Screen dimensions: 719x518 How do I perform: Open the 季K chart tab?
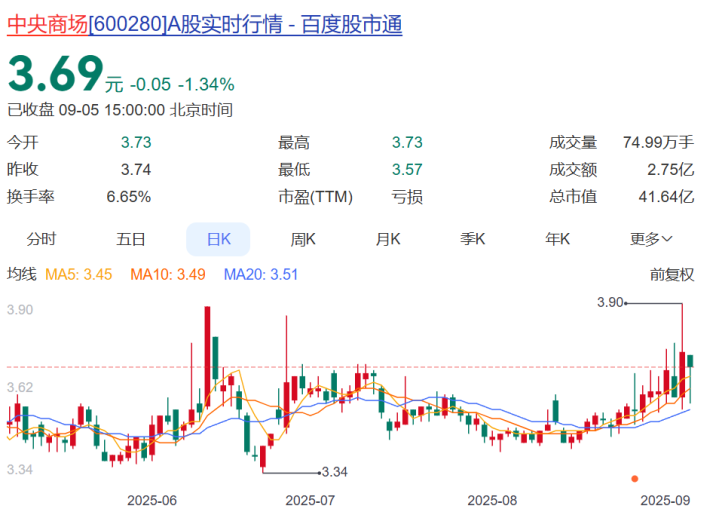(x=473, y=239)
